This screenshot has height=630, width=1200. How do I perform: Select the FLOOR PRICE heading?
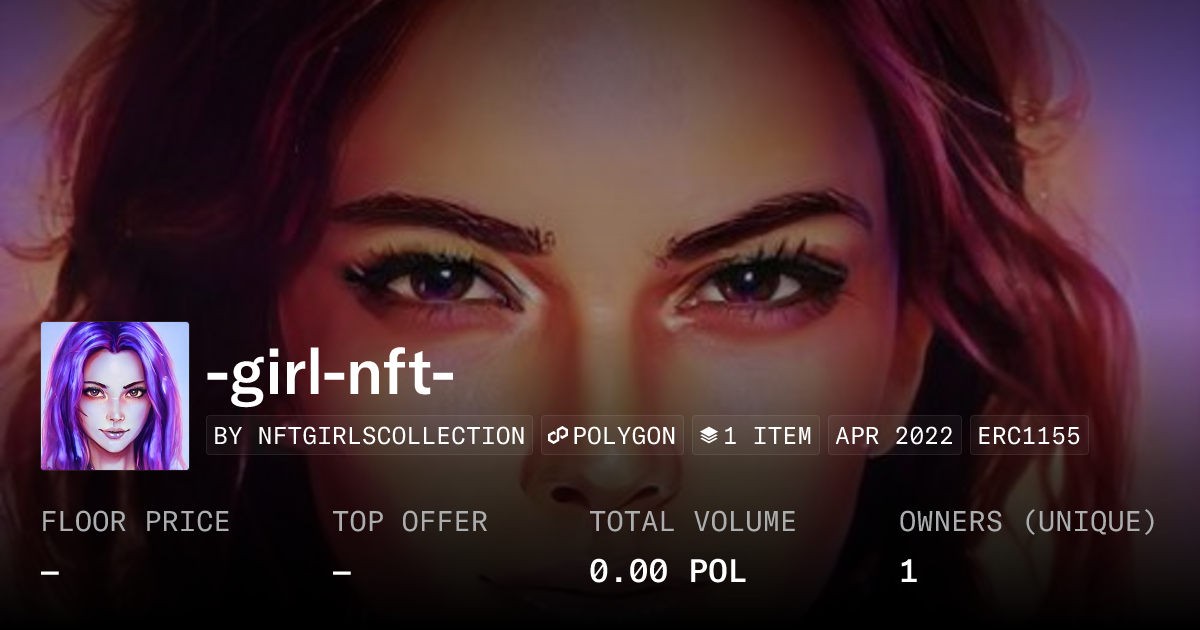click(135, 522)
